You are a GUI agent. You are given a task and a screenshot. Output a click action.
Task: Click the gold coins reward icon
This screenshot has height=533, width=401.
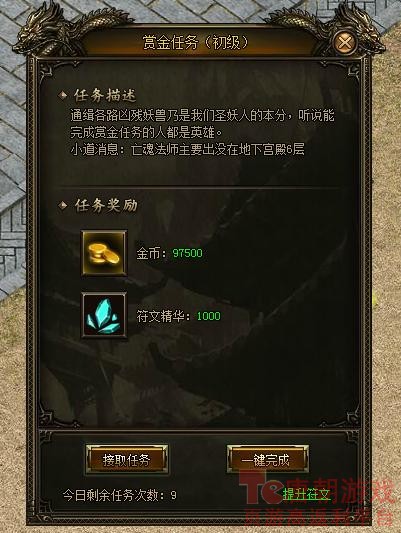(x=104, y=253)
